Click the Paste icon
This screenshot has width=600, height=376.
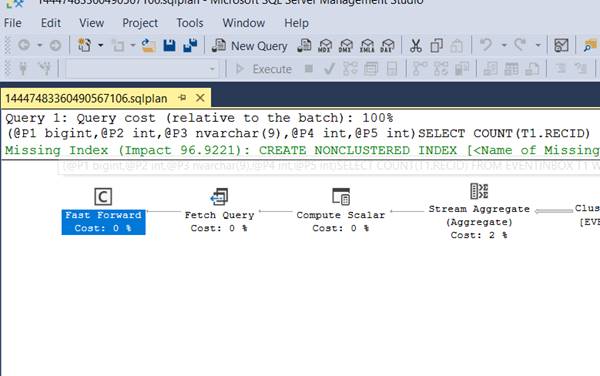tap(457, 46)
